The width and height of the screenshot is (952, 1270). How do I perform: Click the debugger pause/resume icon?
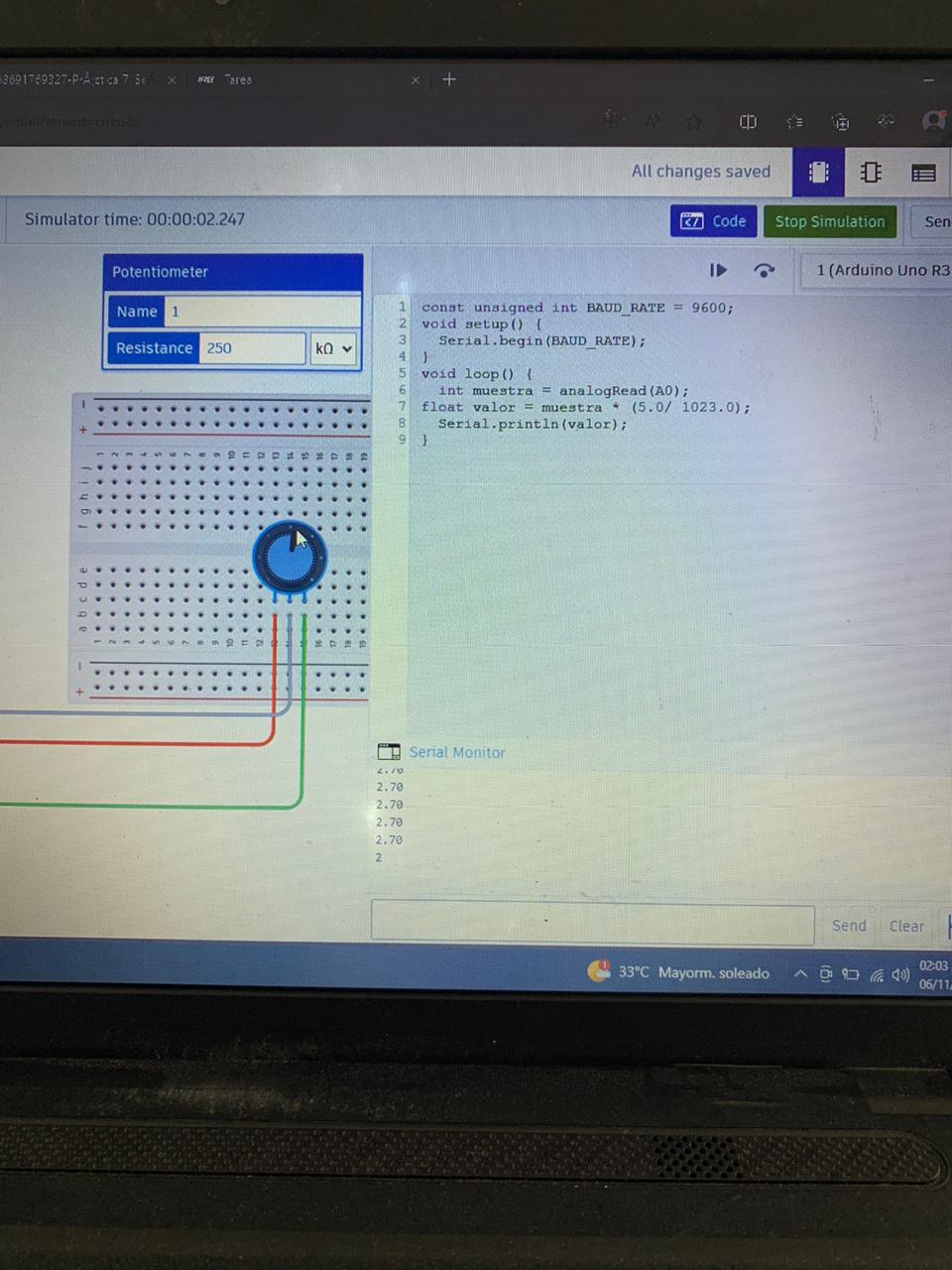[718, 270]
